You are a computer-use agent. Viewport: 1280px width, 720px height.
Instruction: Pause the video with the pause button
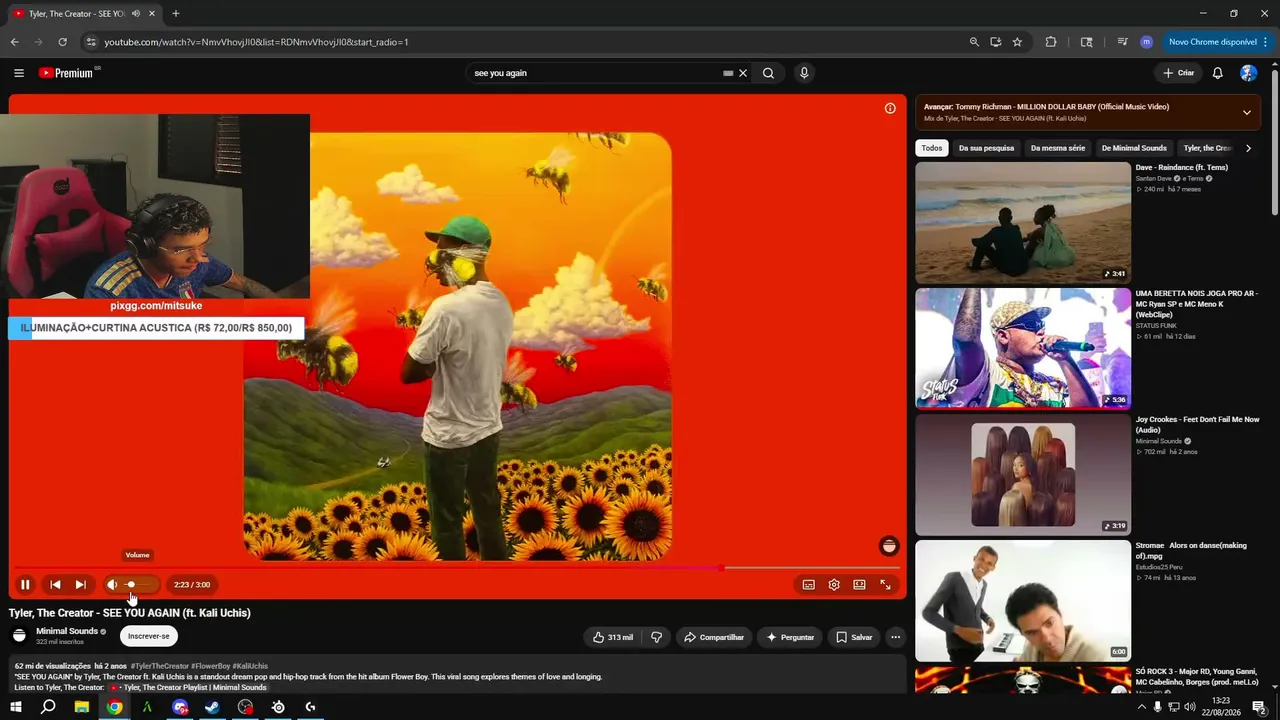point(25,585)
